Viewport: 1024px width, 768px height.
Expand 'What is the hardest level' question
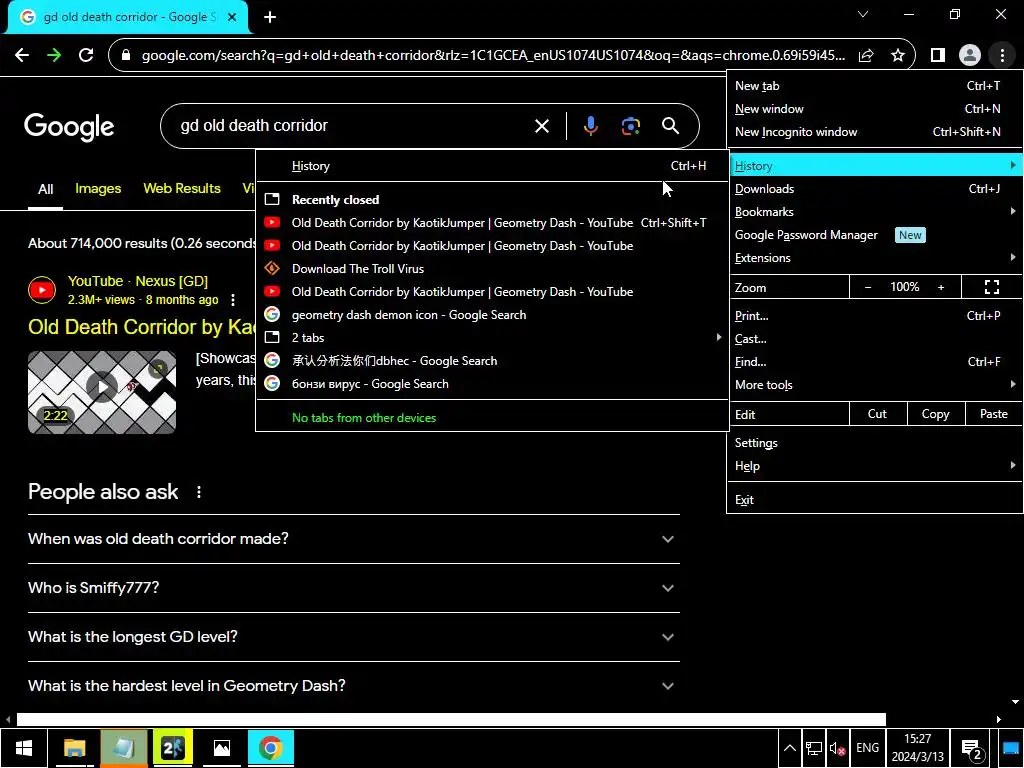pos(353,686)
